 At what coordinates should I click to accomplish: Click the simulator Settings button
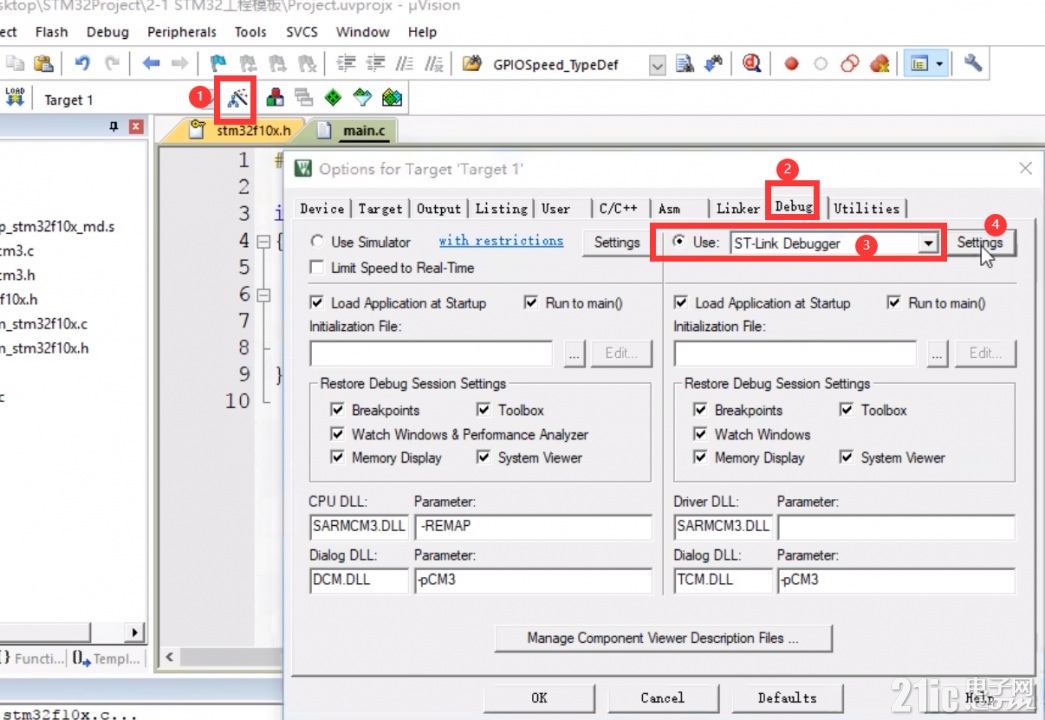(616, 243)
